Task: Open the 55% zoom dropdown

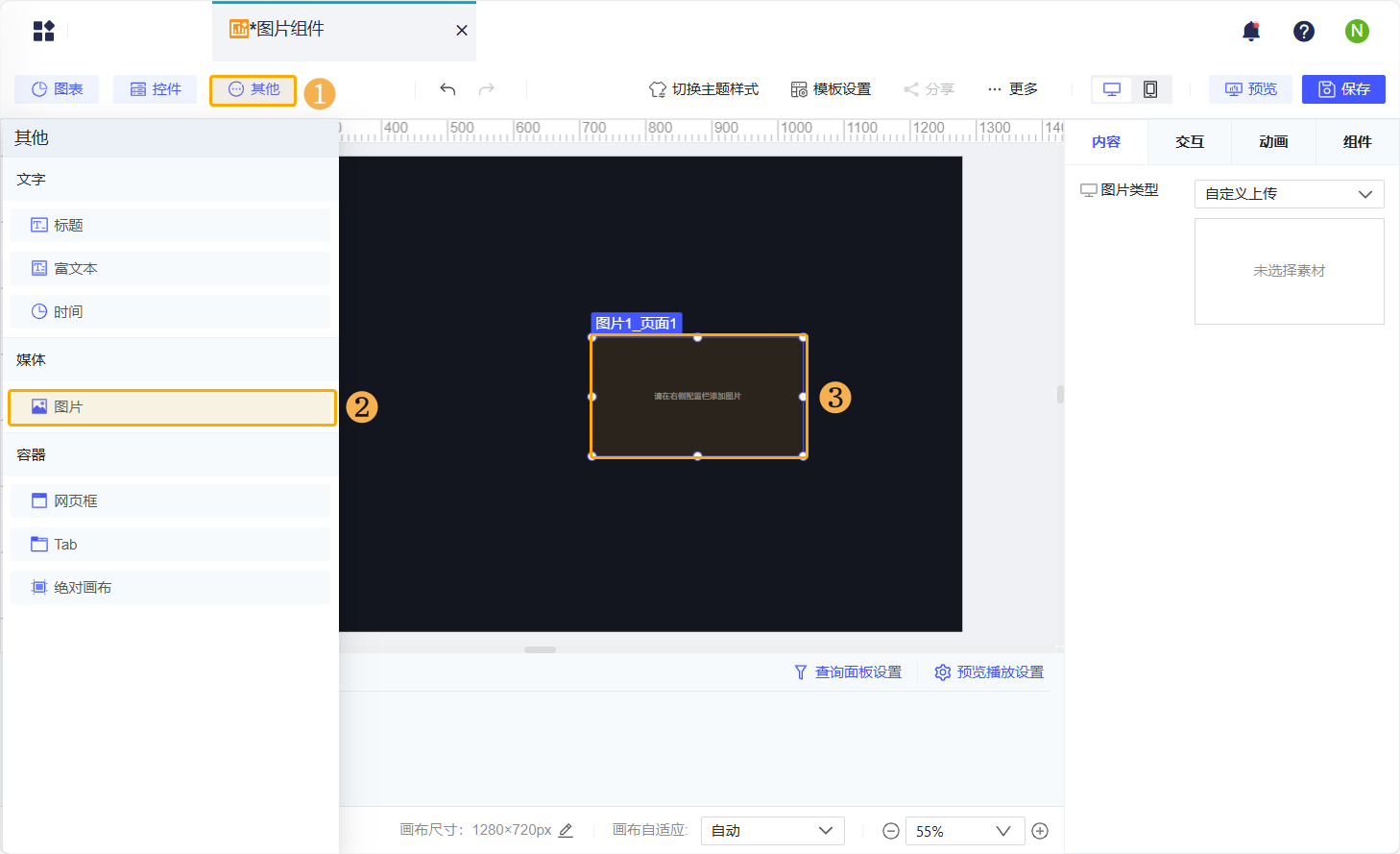Action: pyautogui.click(x=963, y=831)
